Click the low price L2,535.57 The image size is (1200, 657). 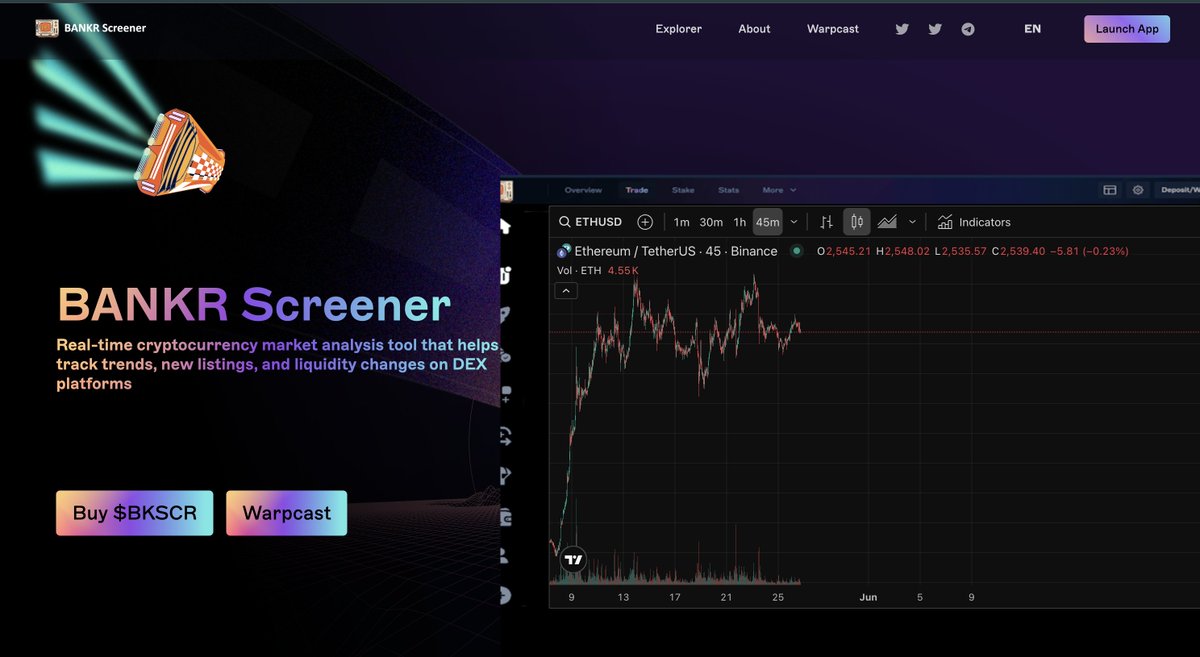(960, 251)
